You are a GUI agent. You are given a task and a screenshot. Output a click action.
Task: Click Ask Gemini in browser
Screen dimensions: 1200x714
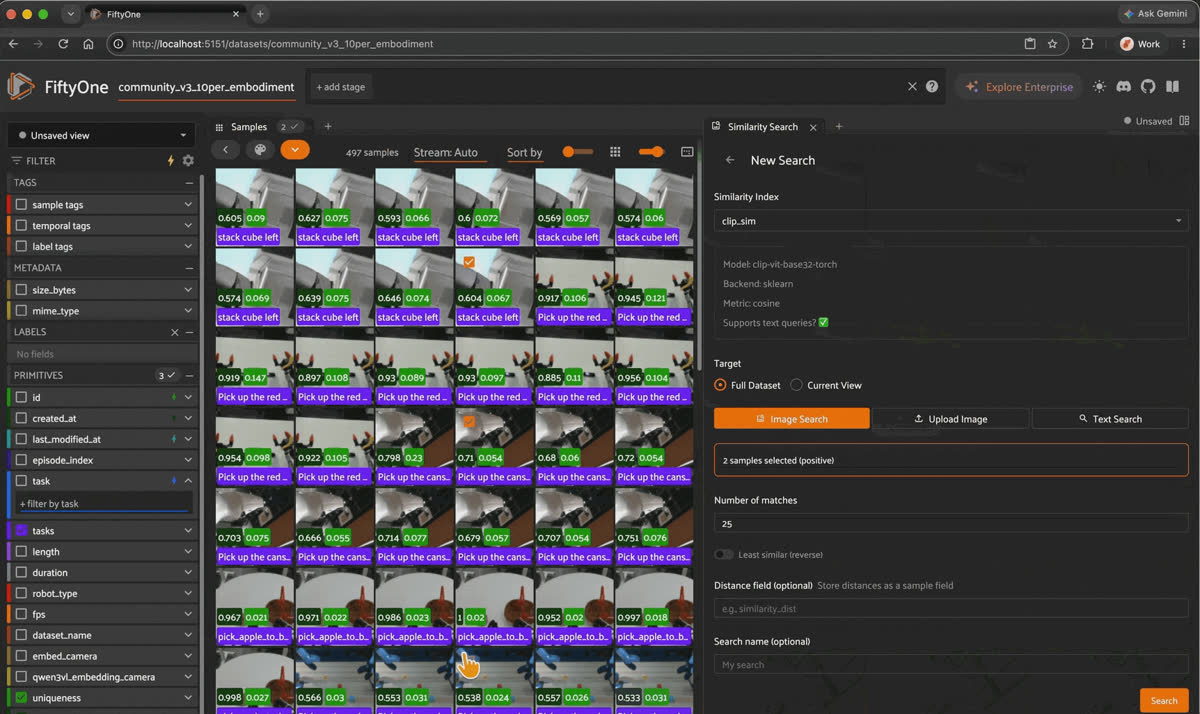1155,14
